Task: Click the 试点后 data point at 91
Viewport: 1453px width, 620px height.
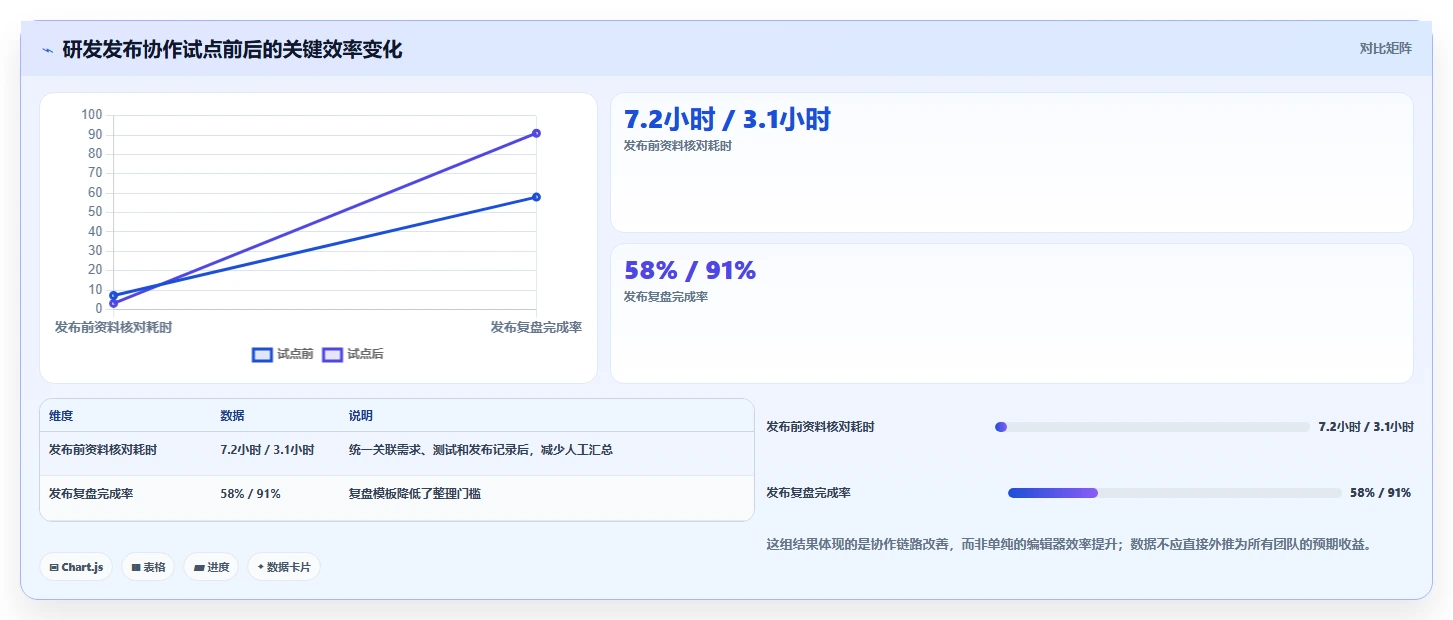Action: click(537, 133)
